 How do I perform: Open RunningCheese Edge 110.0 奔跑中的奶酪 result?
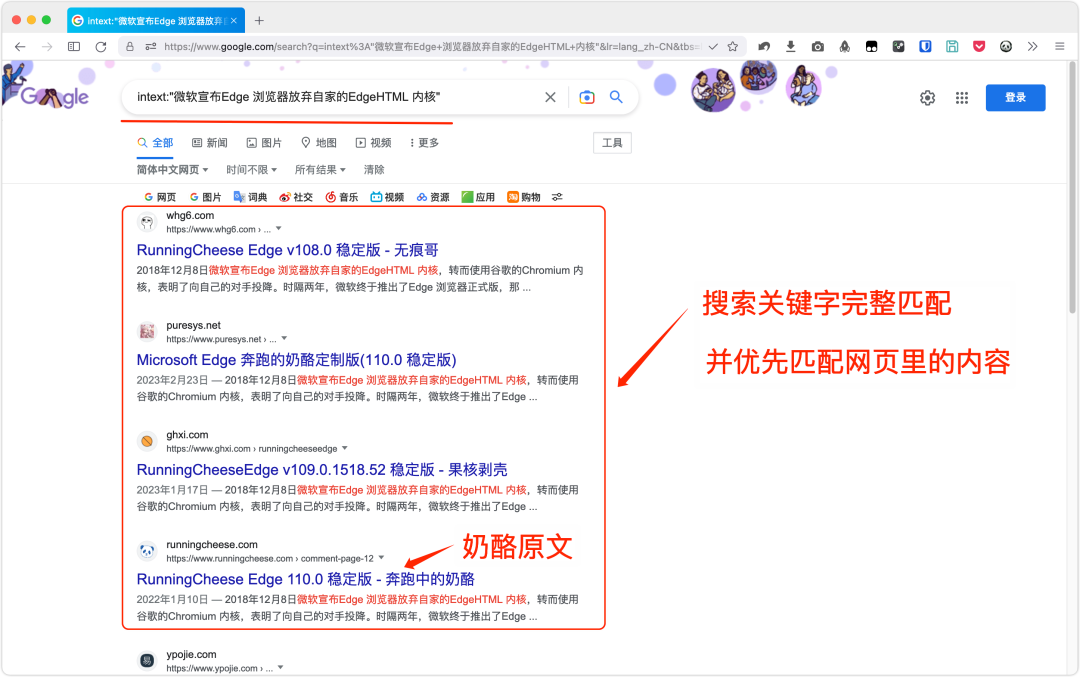pos(305,579)
